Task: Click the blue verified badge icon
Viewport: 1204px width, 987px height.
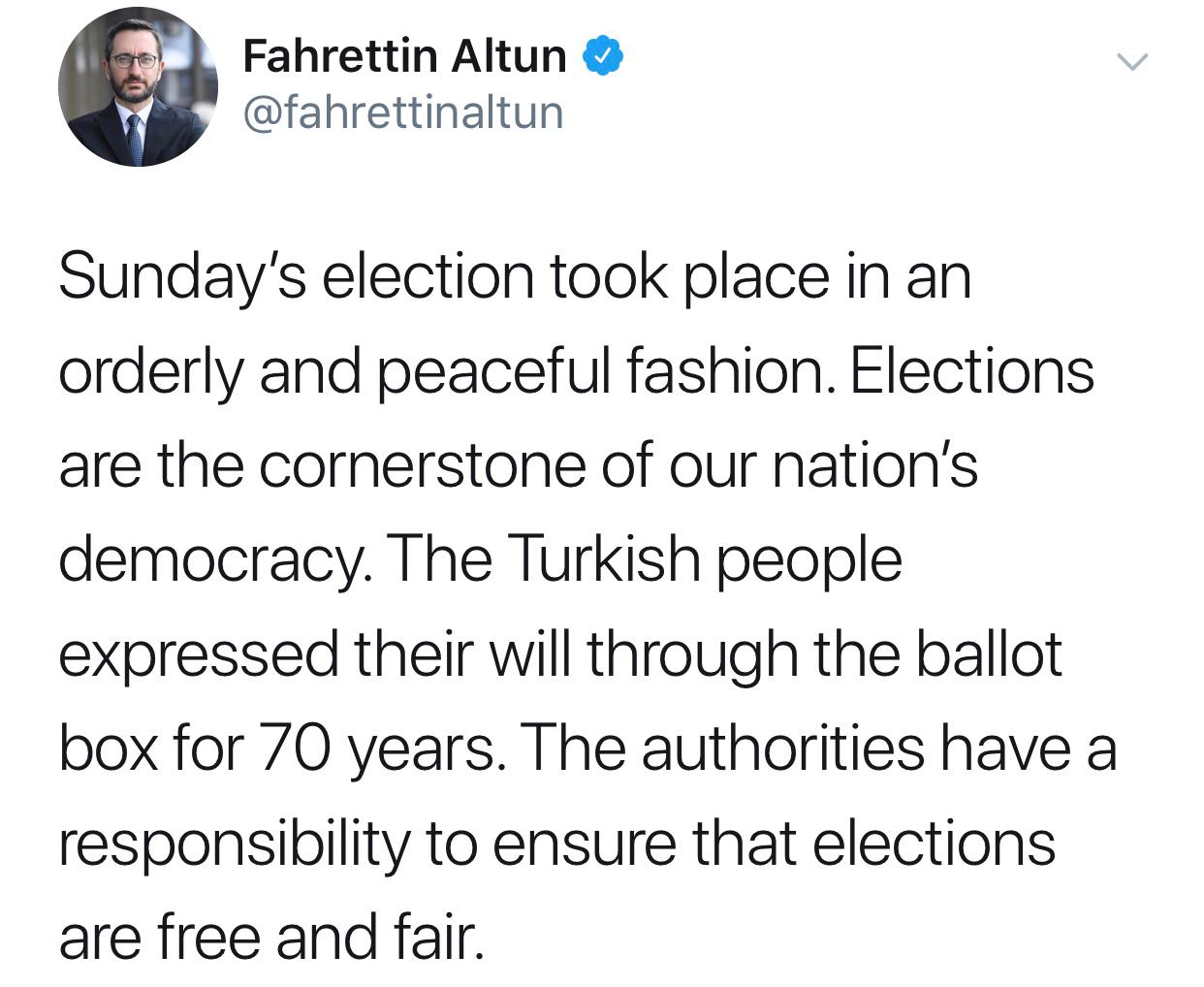Action: [x=602, y=56]
